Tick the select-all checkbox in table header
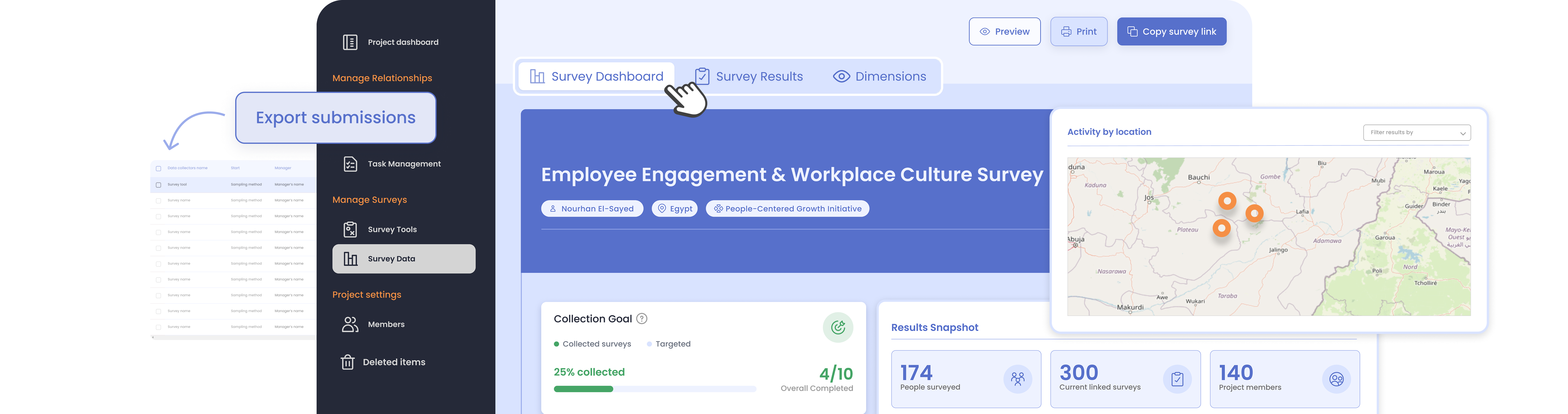The width and height of the screenshot is (1568, 414). point(158,168)
